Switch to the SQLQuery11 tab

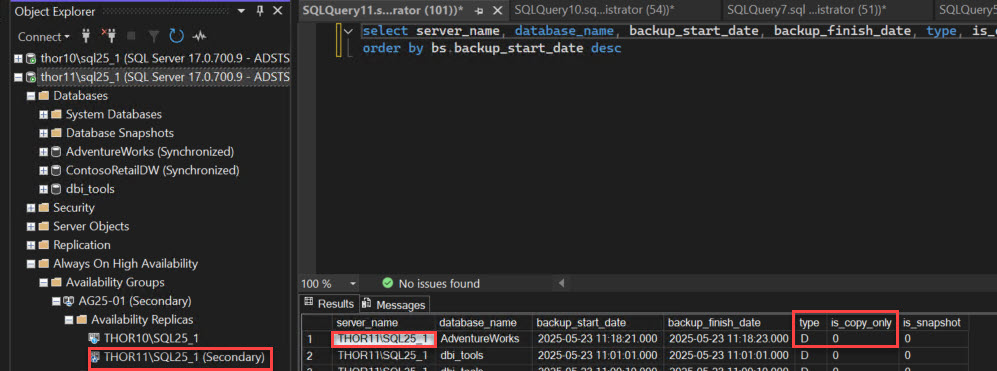pos(383,10)
